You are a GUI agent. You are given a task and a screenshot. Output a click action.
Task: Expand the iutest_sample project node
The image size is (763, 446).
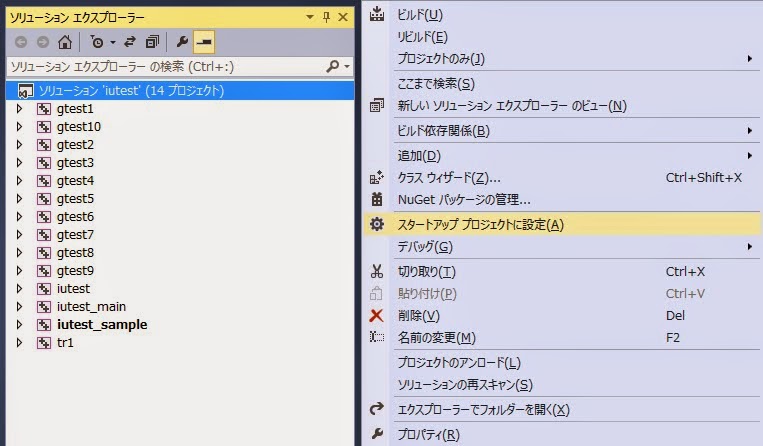19,324
